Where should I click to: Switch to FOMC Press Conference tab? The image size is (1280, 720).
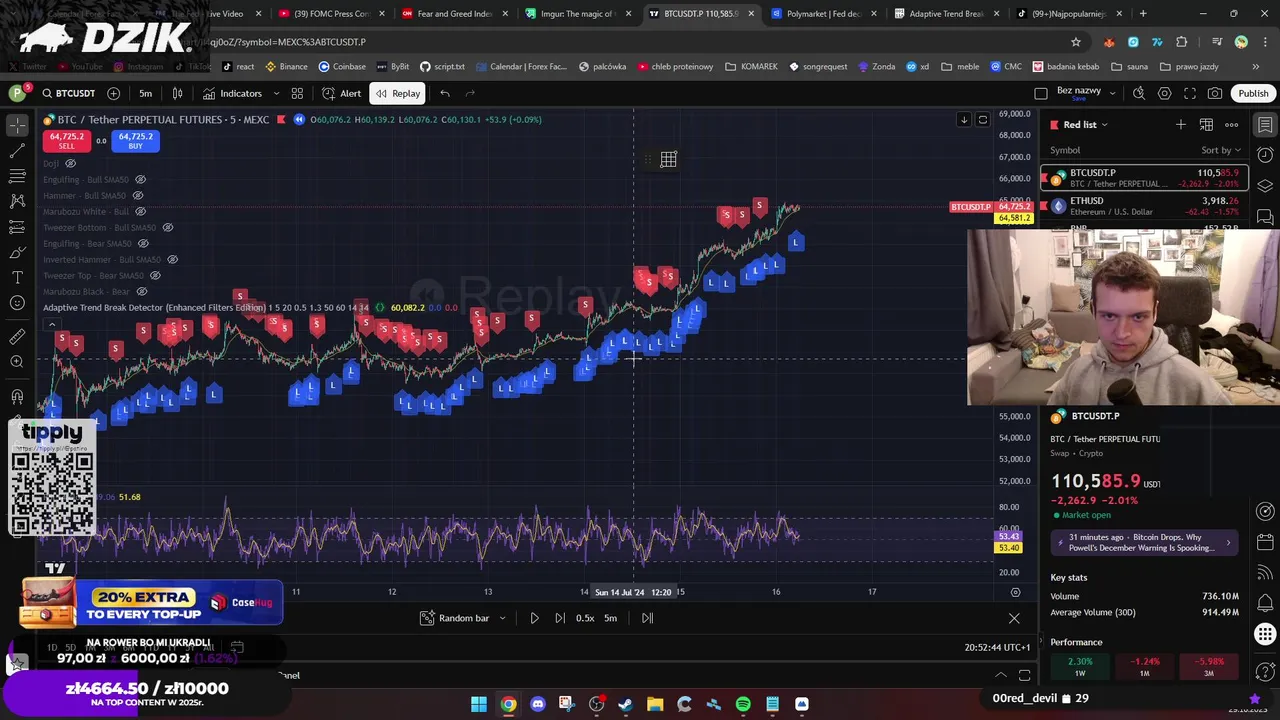click(x=331, y=14)
